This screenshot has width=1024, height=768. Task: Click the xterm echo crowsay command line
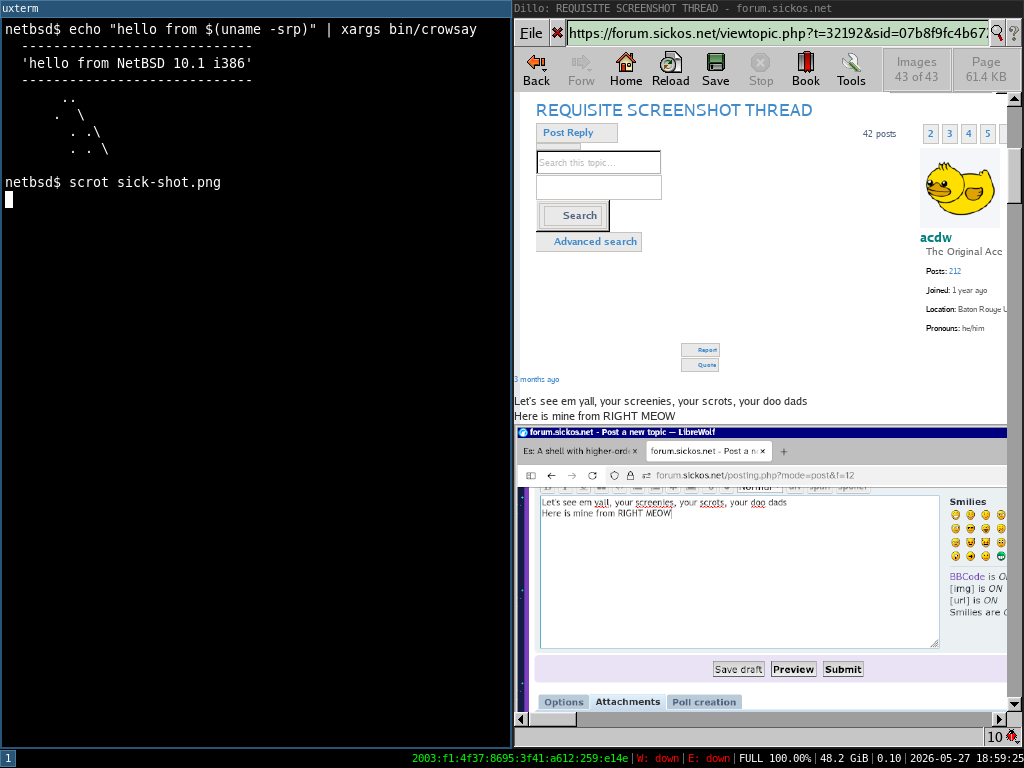tap(273, 30)
